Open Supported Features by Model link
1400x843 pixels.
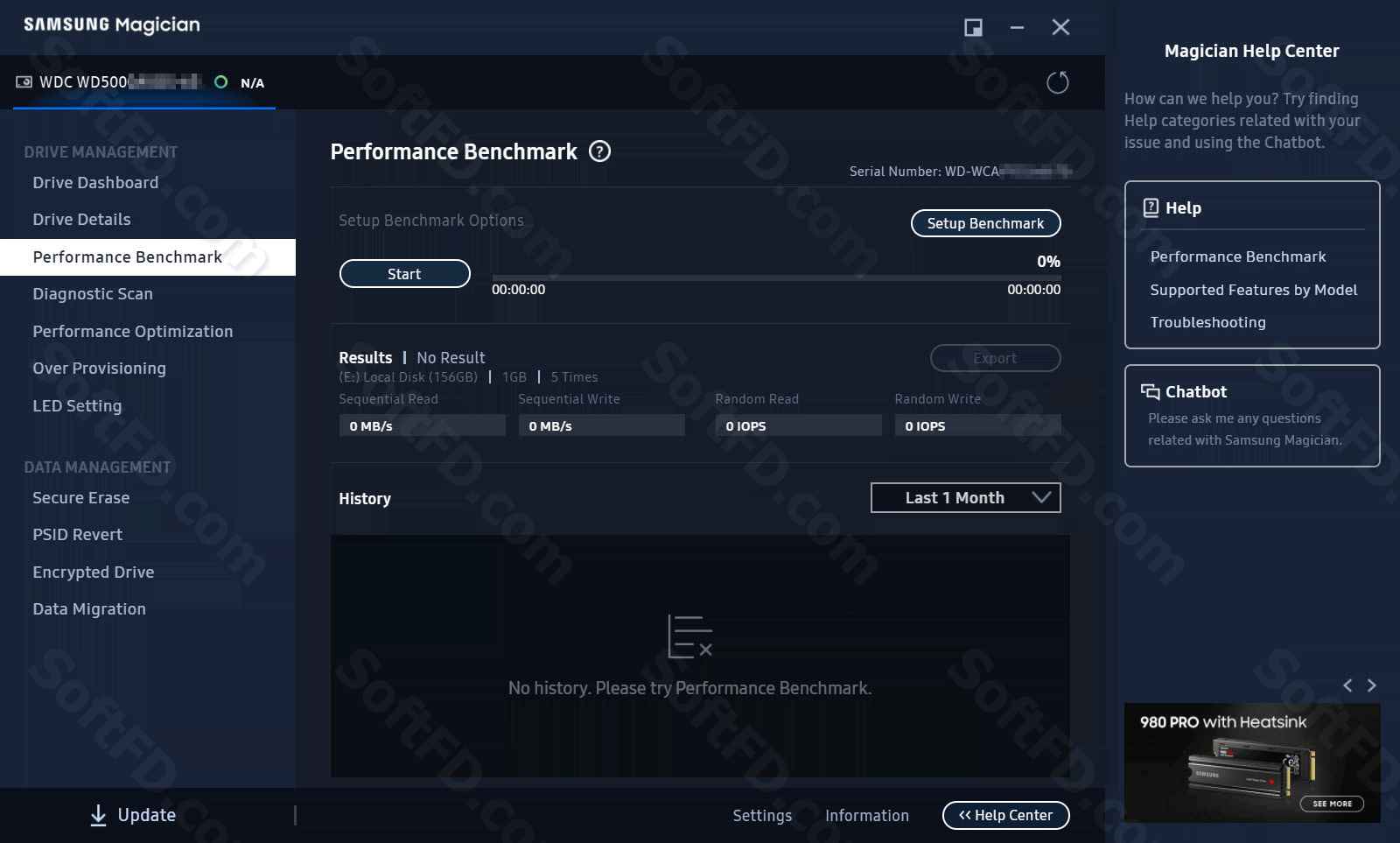[1253, 290]
